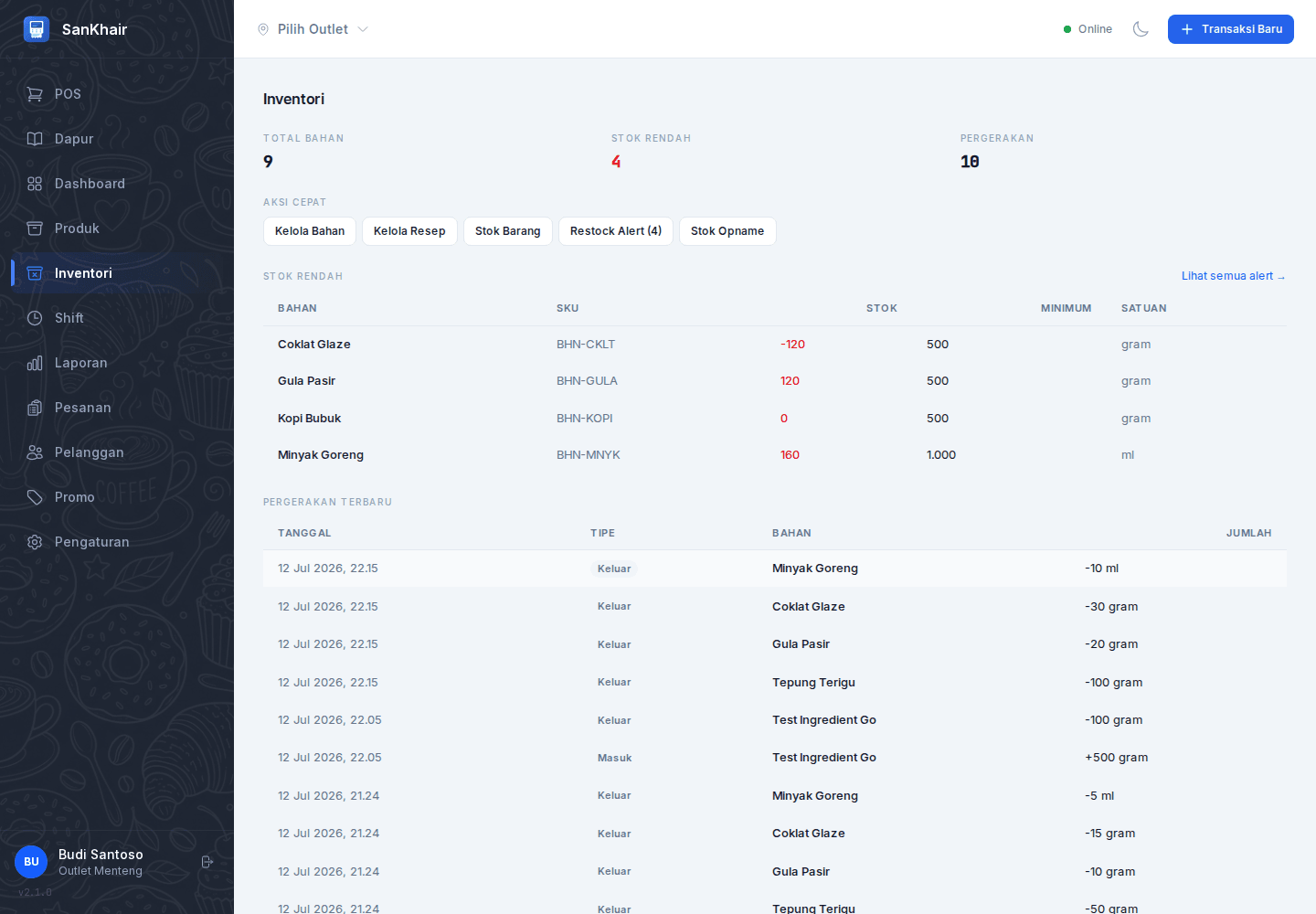Click the Kelola Resep button
The width and height of the screenshot is (1316, 914).
coord(409,231)
